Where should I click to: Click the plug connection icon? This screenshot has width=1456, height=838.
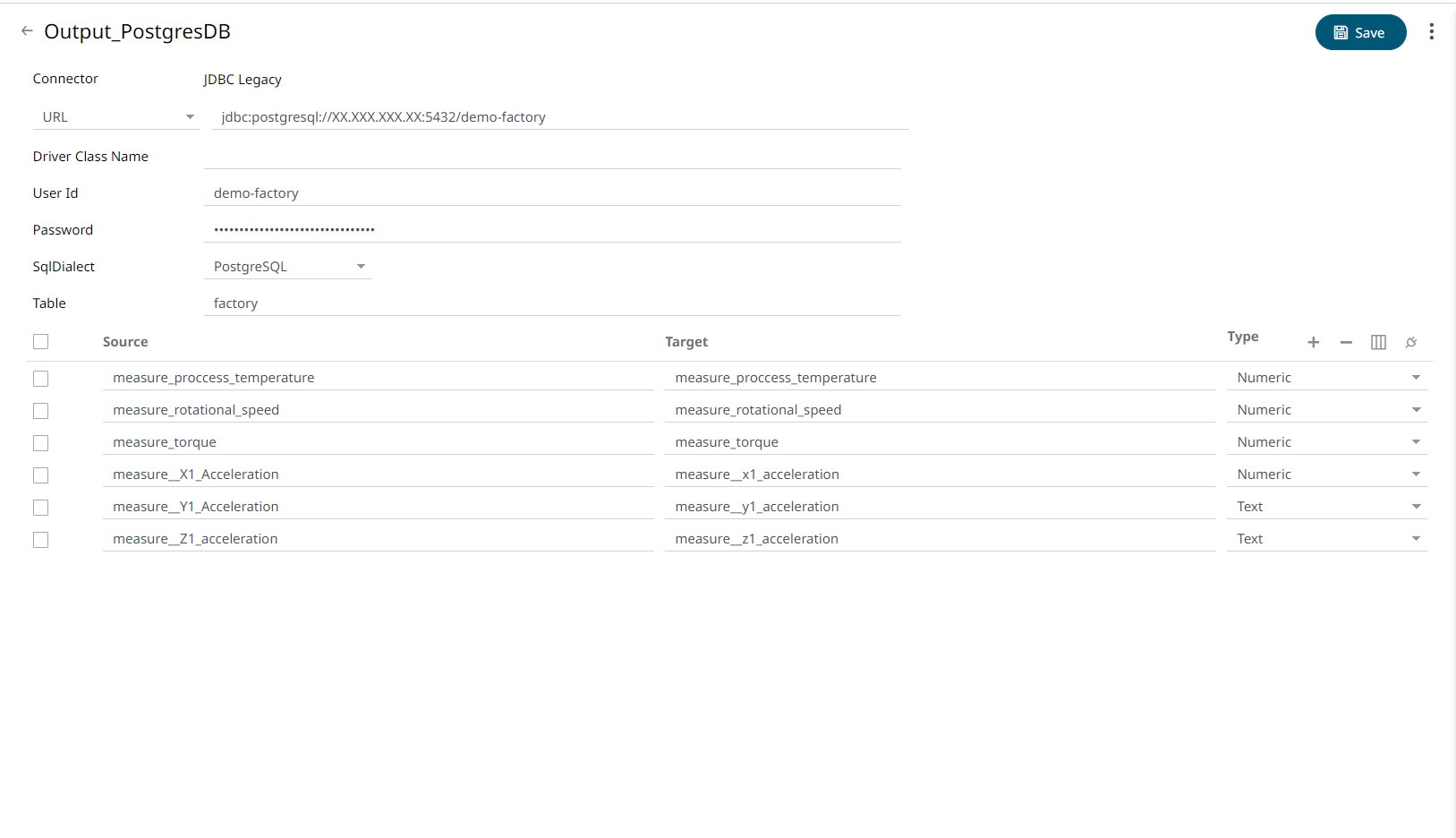click(1411, 342)
